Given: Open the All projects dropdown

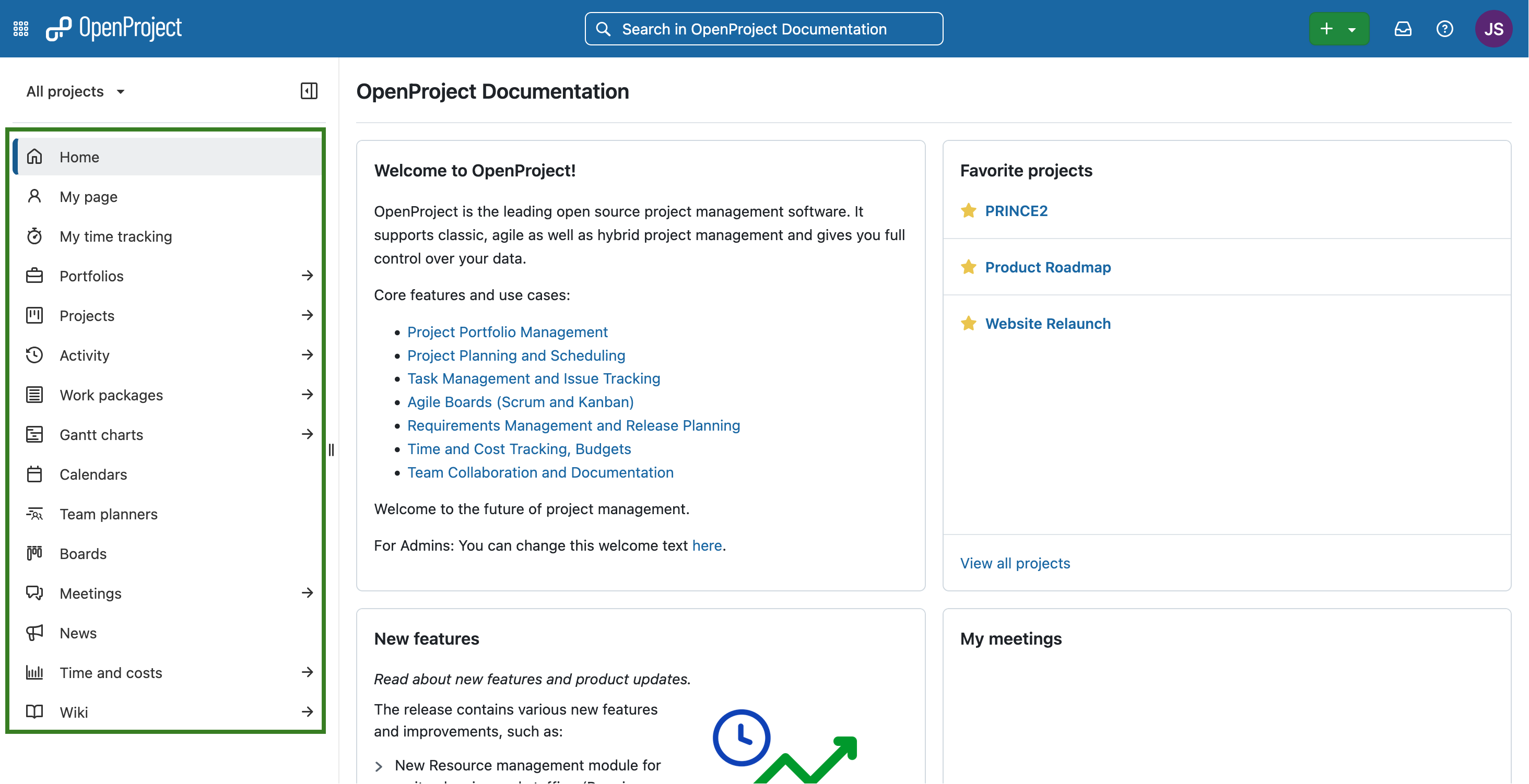Looking at the screenshot, I should click(x=75, y=91).
